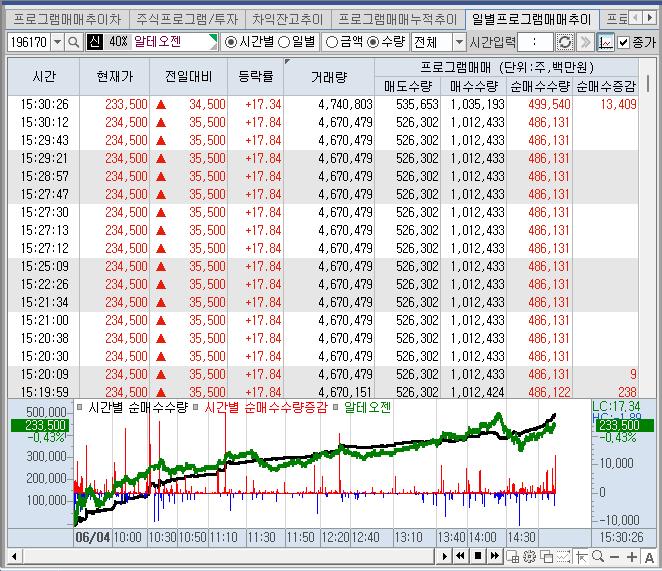Click the table vertical scrollbar thumb
Image resolution: width=662 pixels, height=571 pixels.
(648, 83)
